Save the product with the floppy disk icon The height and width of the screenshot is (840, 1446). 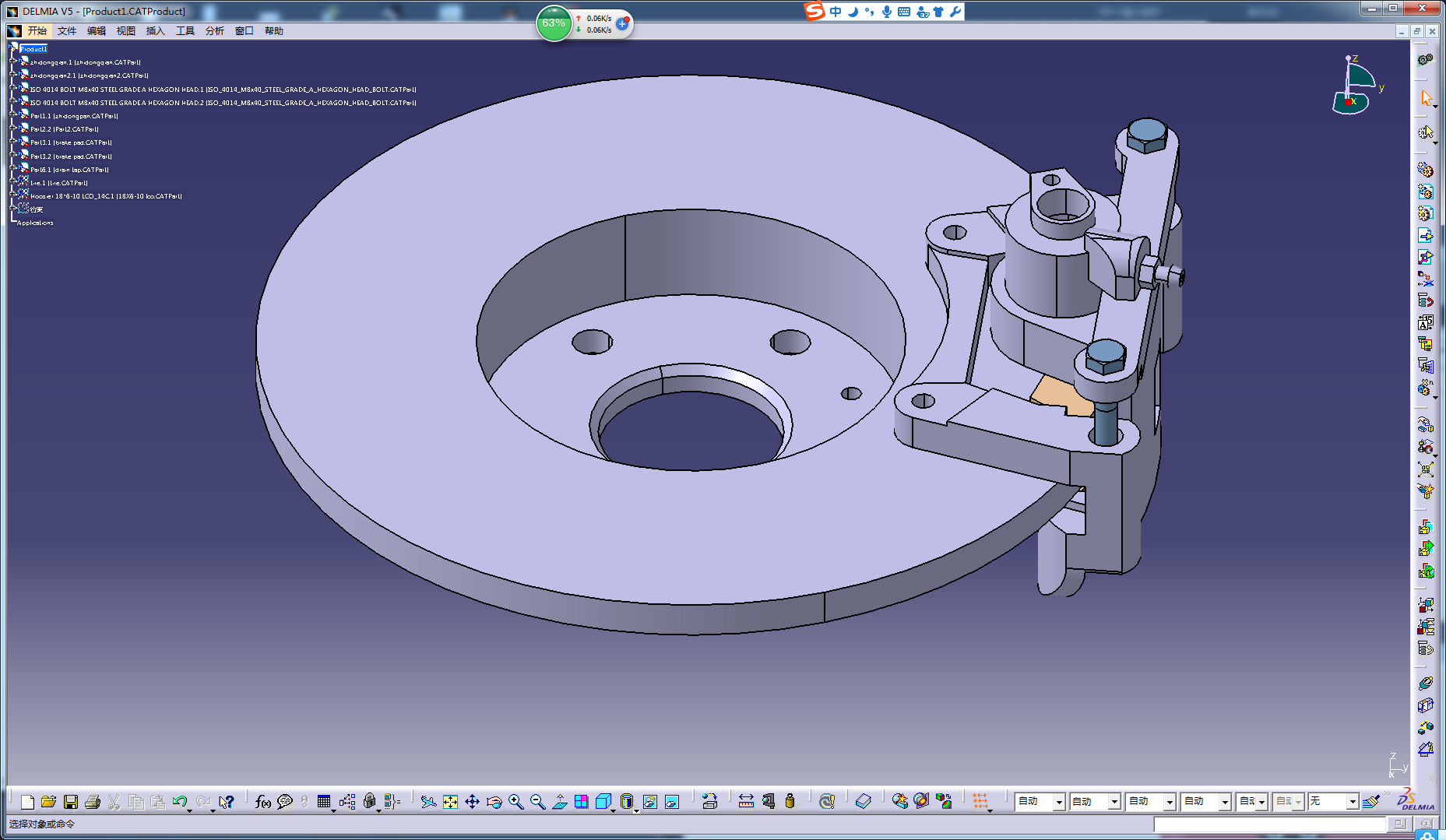[70, 802]
